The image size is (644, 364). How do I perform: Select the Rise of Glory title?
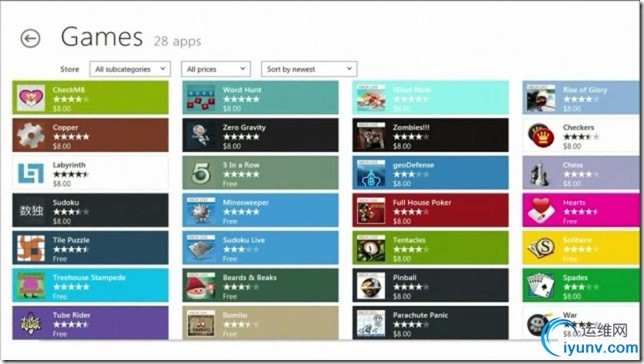click(585, 90)
